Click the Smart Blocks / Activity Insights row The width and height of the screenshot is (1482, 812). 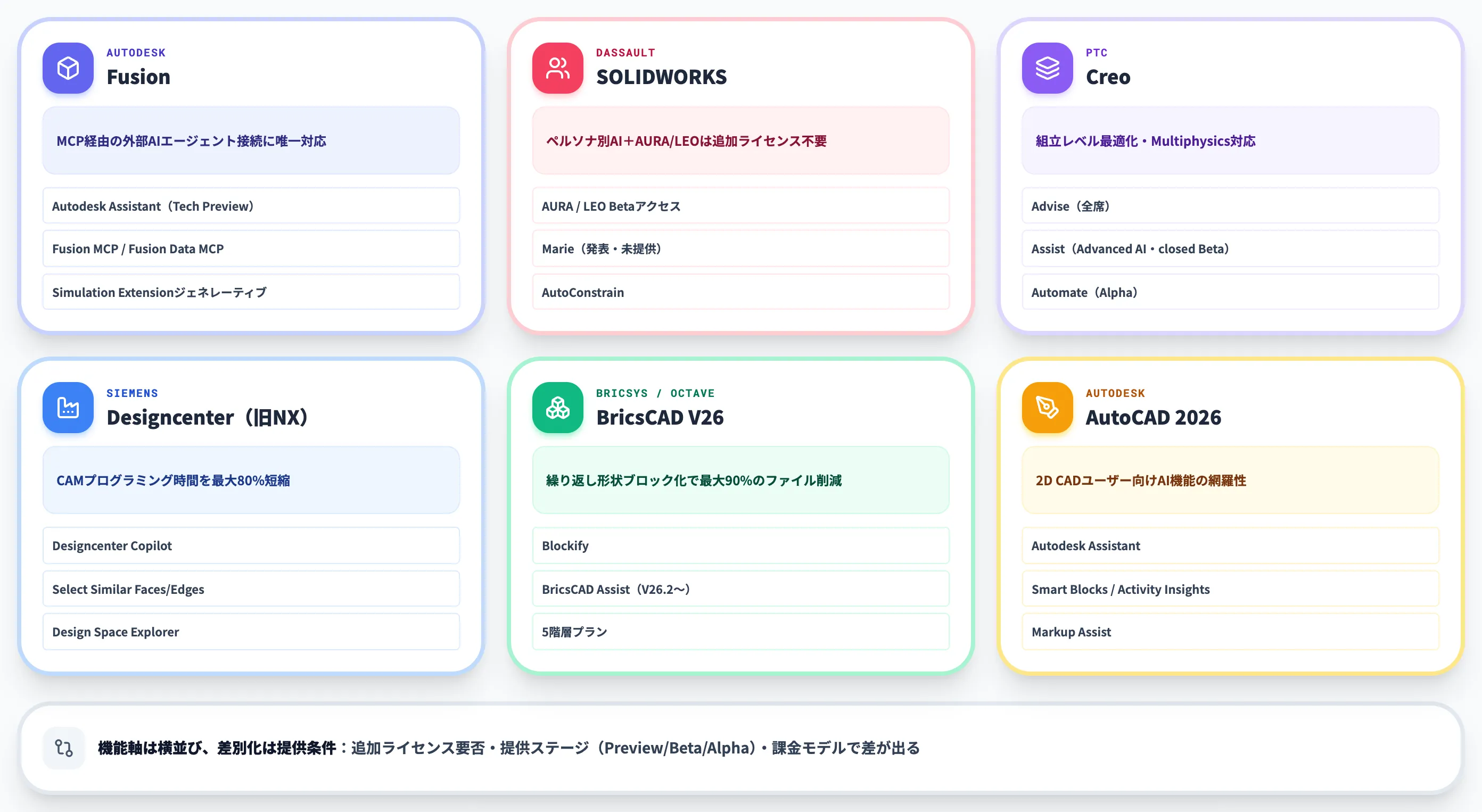tap(1230, 589)
